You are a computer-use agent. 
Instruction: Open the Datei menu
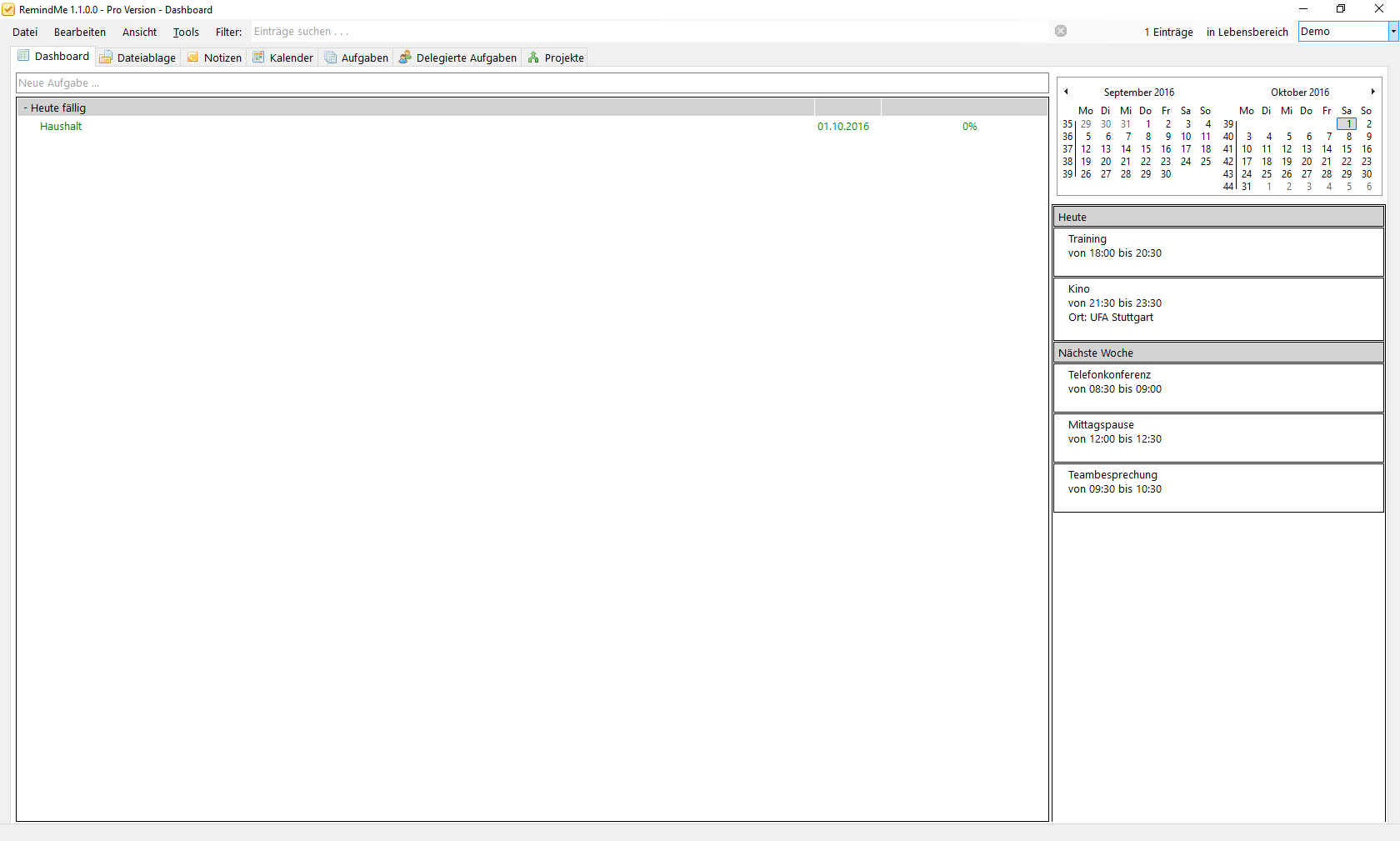(25, 32)
